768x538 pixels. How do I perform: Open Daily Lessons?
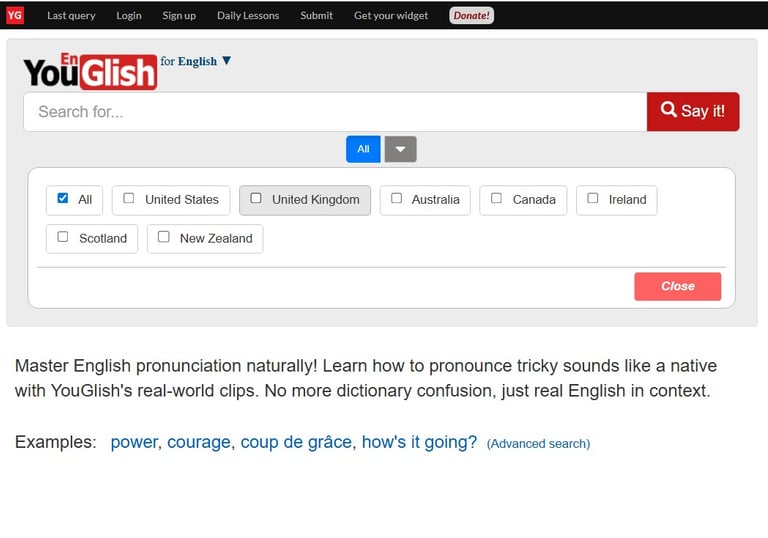click(x=248, y=16)
